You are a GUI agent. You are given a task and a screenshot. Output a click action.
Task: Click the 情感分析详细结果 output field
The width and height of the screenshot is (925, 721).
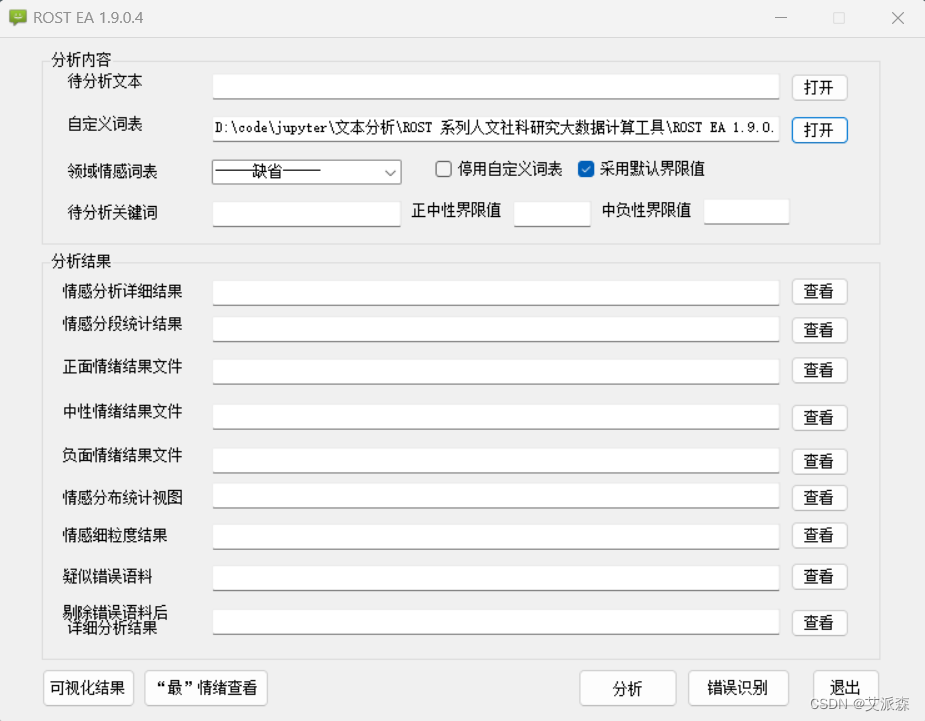(496, 293)
